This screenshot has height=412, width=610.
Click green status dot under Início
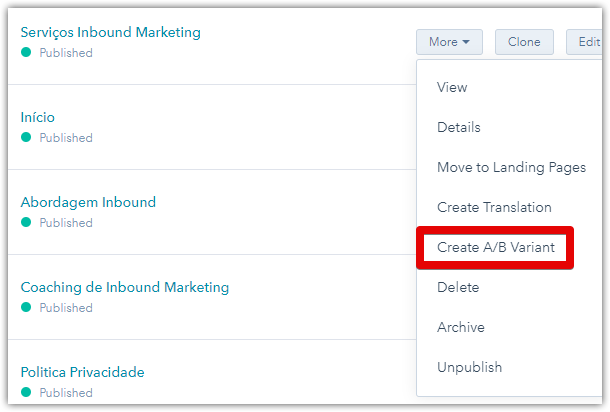click(26, 138)
